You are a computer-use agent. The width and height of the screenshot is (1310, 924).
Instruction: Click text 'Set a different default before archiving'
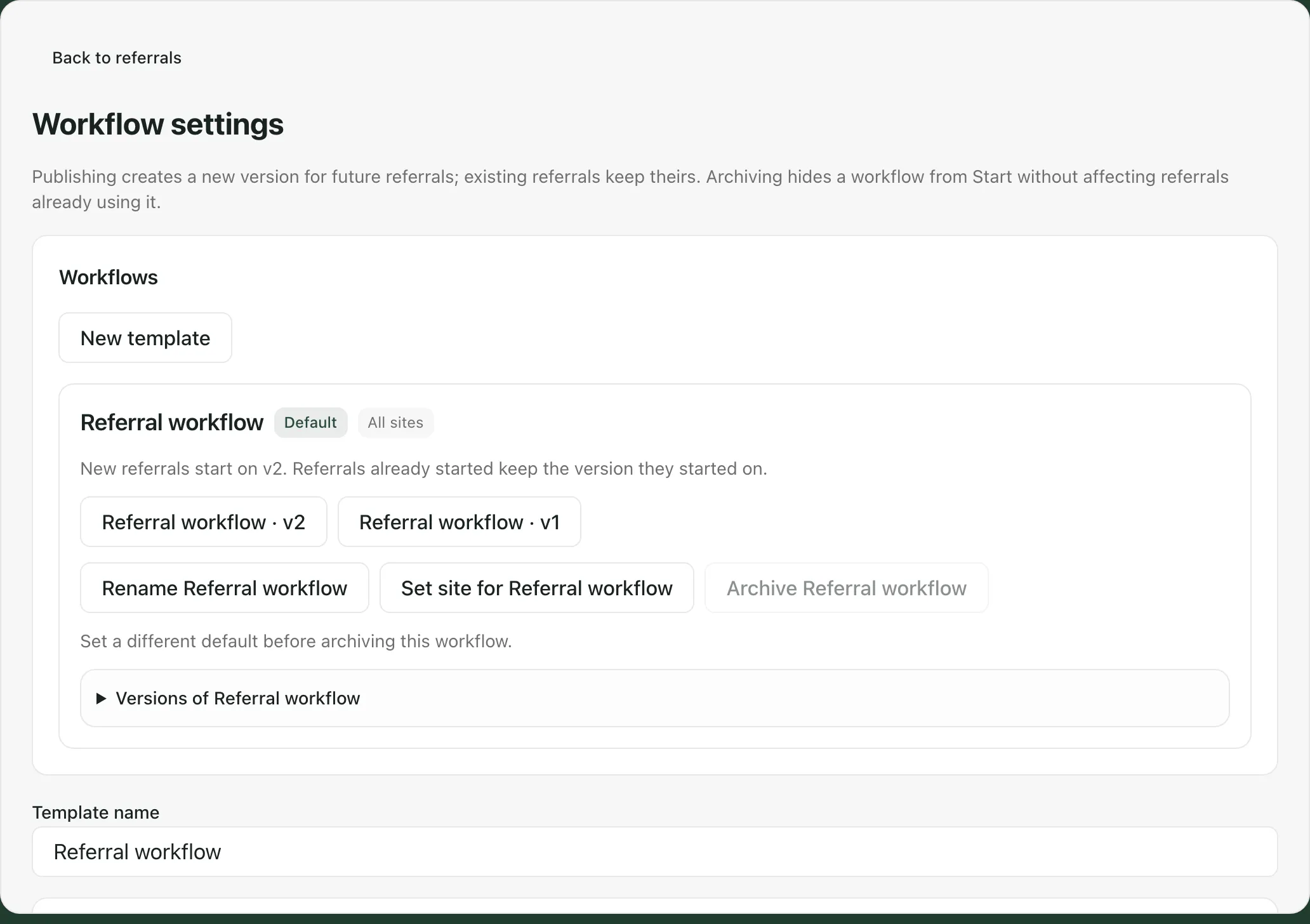[x=296, y=641]
